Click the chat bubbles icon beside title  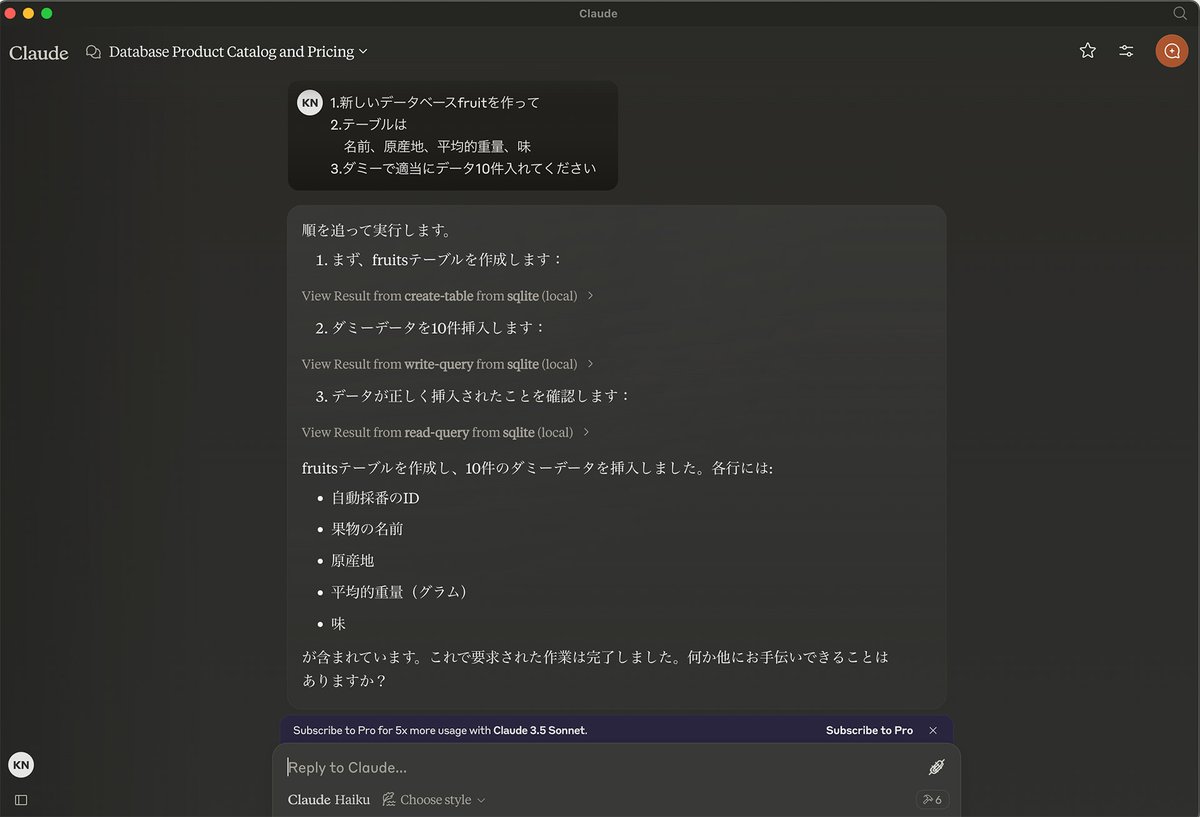[x=94, y=51]
